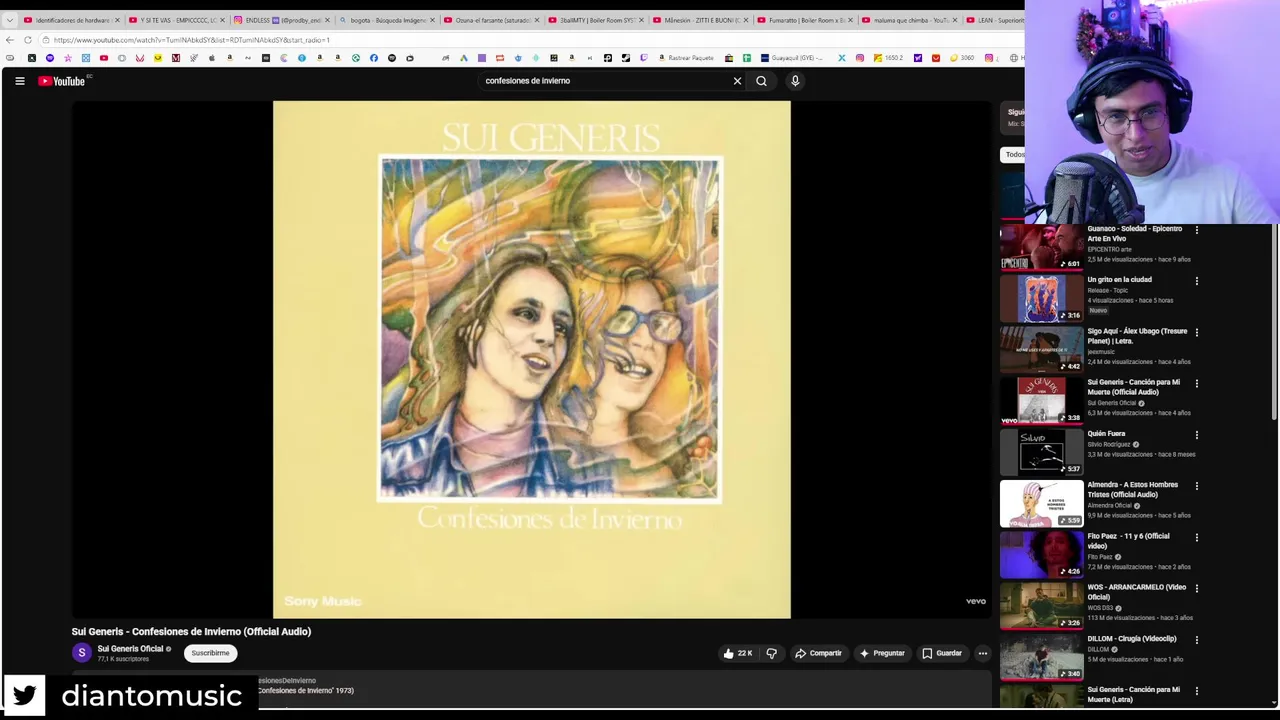This screenshot has height=720, width=1280.
Task: Go back with the browser back arrow
Action: [x=10, y=40]
